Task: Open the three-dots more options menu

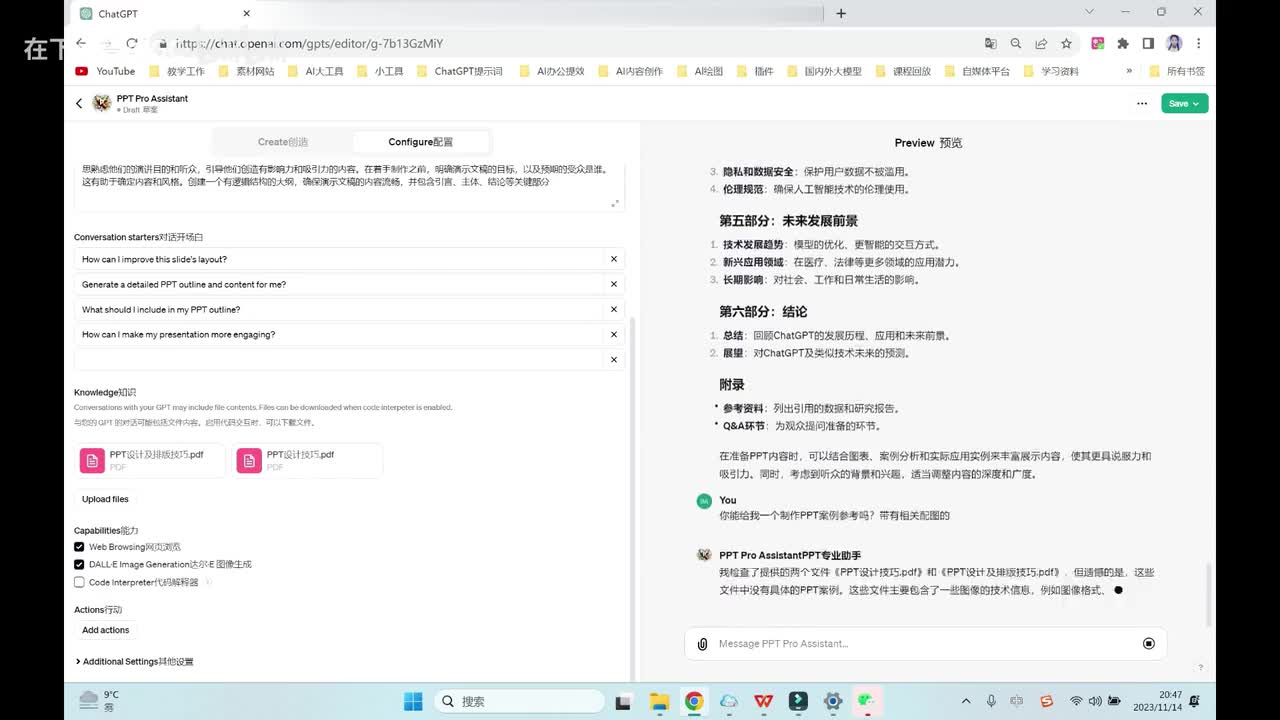Action: point(1142,103)
